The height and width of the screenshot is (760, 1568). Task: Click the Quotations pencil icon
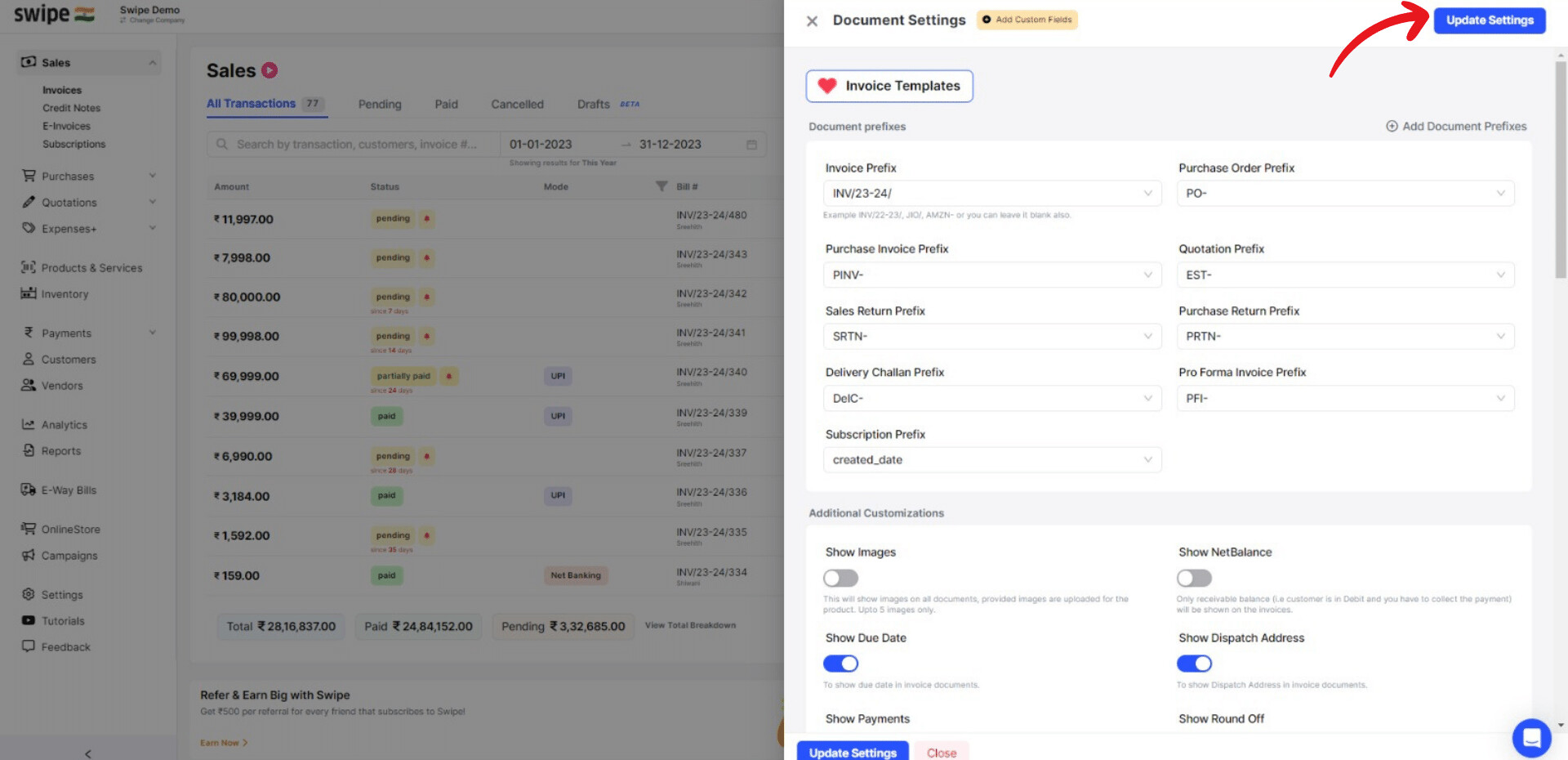(29, 202)
